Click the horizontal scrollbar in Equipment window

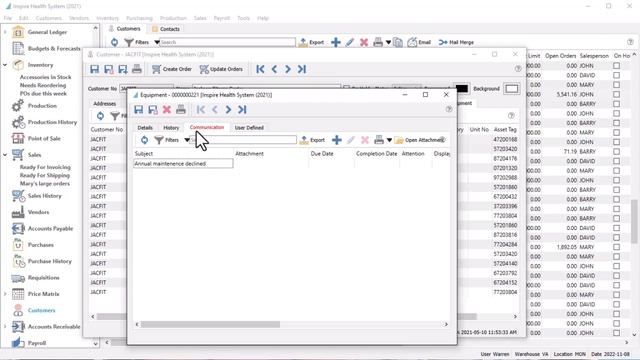210,324
